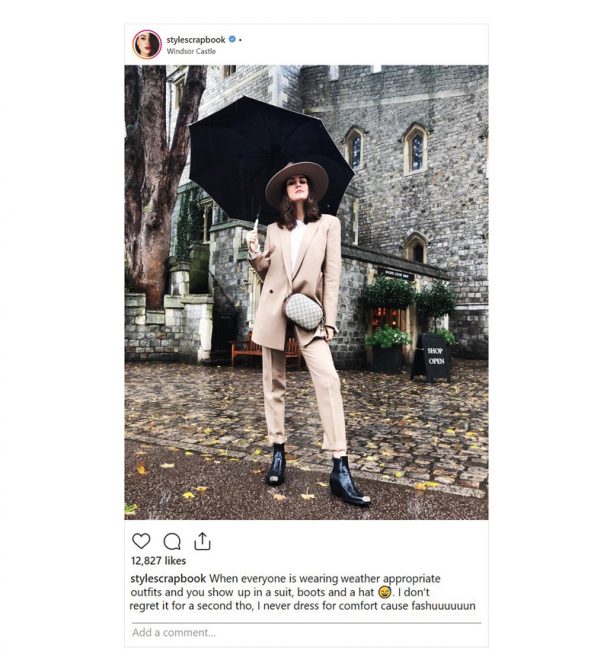
Task: Open the Windsor Castle location link
Action: (x=191, y=51)
